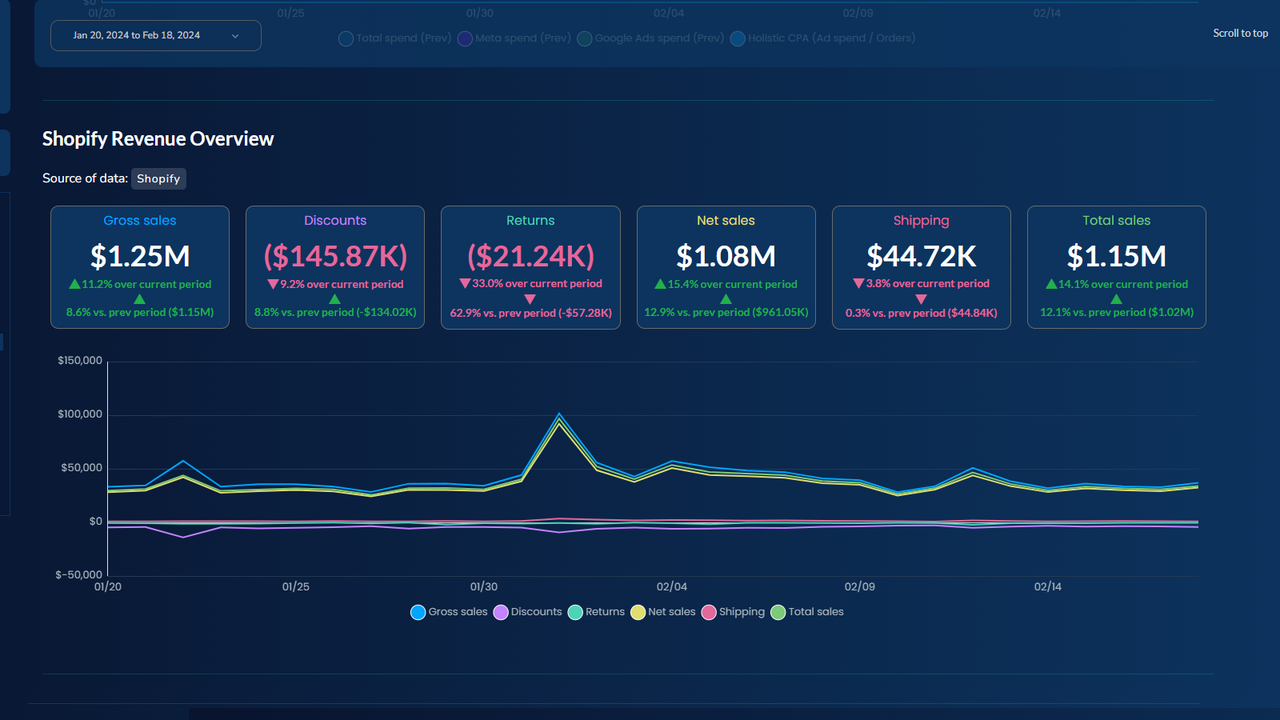This screenshot has width=1280, height=720.
Task: Click the 11.2% over current period text
Action: point(147,284)
